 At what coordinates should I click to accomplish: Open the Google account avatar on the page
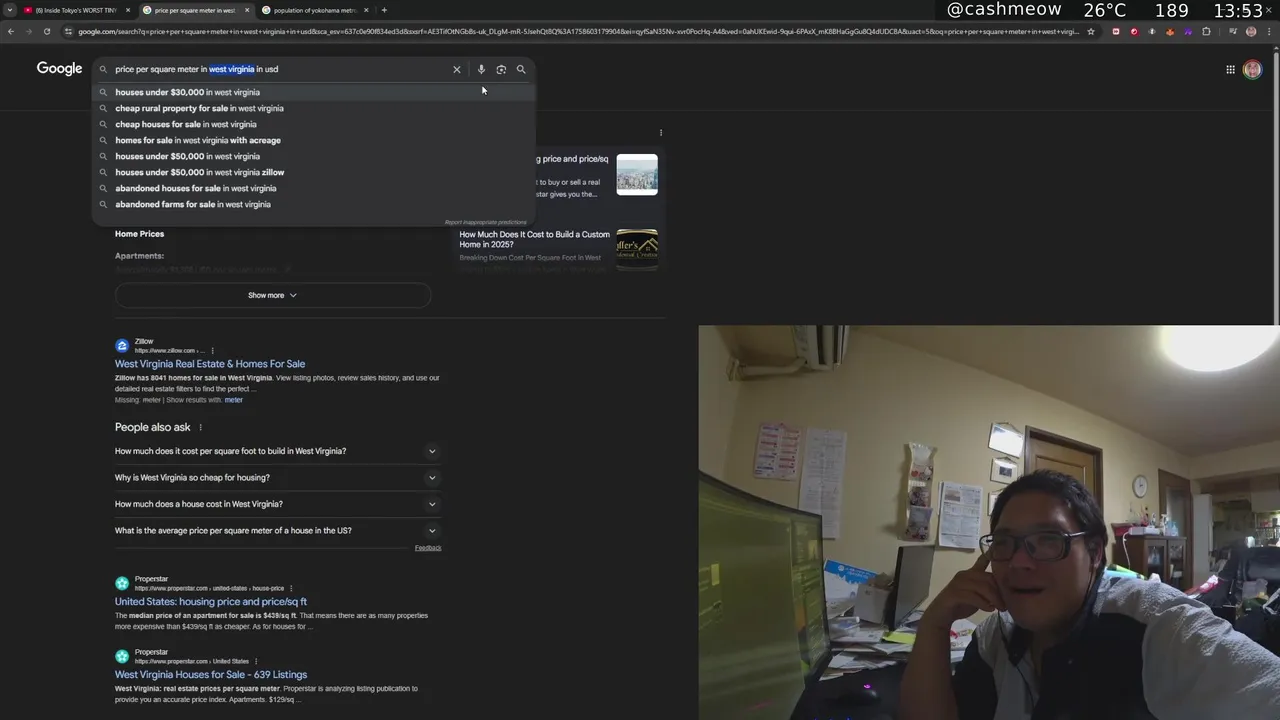(x=1252, y=69)
